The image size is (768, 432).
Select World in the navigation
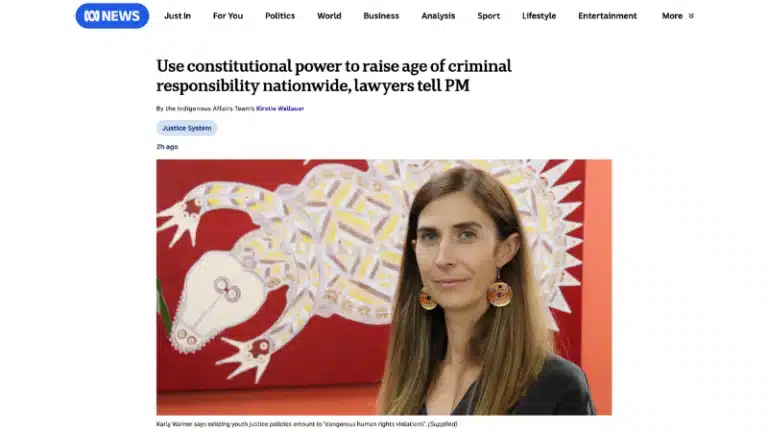pos(329,16)
